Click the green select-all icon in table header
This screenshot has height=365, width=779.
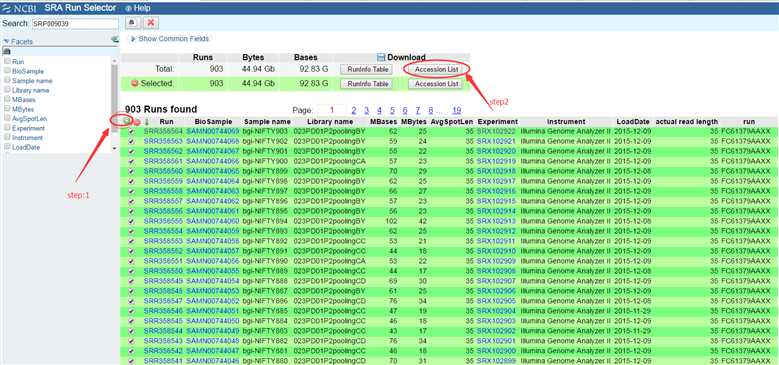click(128, 121)
